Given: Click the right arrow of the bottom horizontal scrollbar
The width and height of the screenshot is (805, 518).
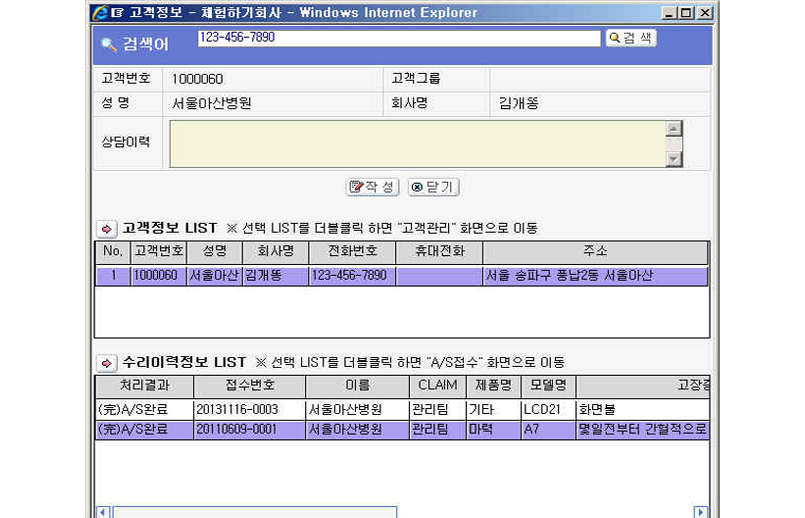Looking at the screenshot, I should (700, 512).
